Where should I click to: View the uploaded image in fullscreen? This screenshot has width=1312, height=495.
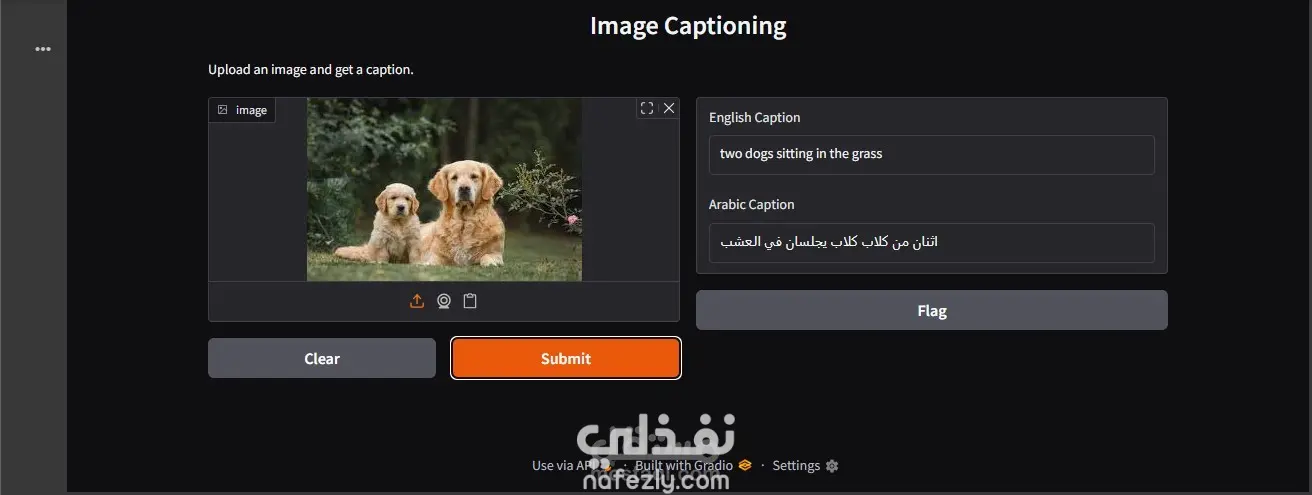click(647, 108)
